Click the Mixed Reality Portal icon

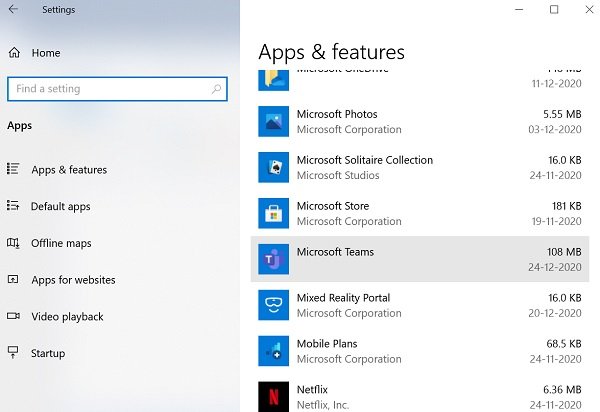[x=274, y=306]
